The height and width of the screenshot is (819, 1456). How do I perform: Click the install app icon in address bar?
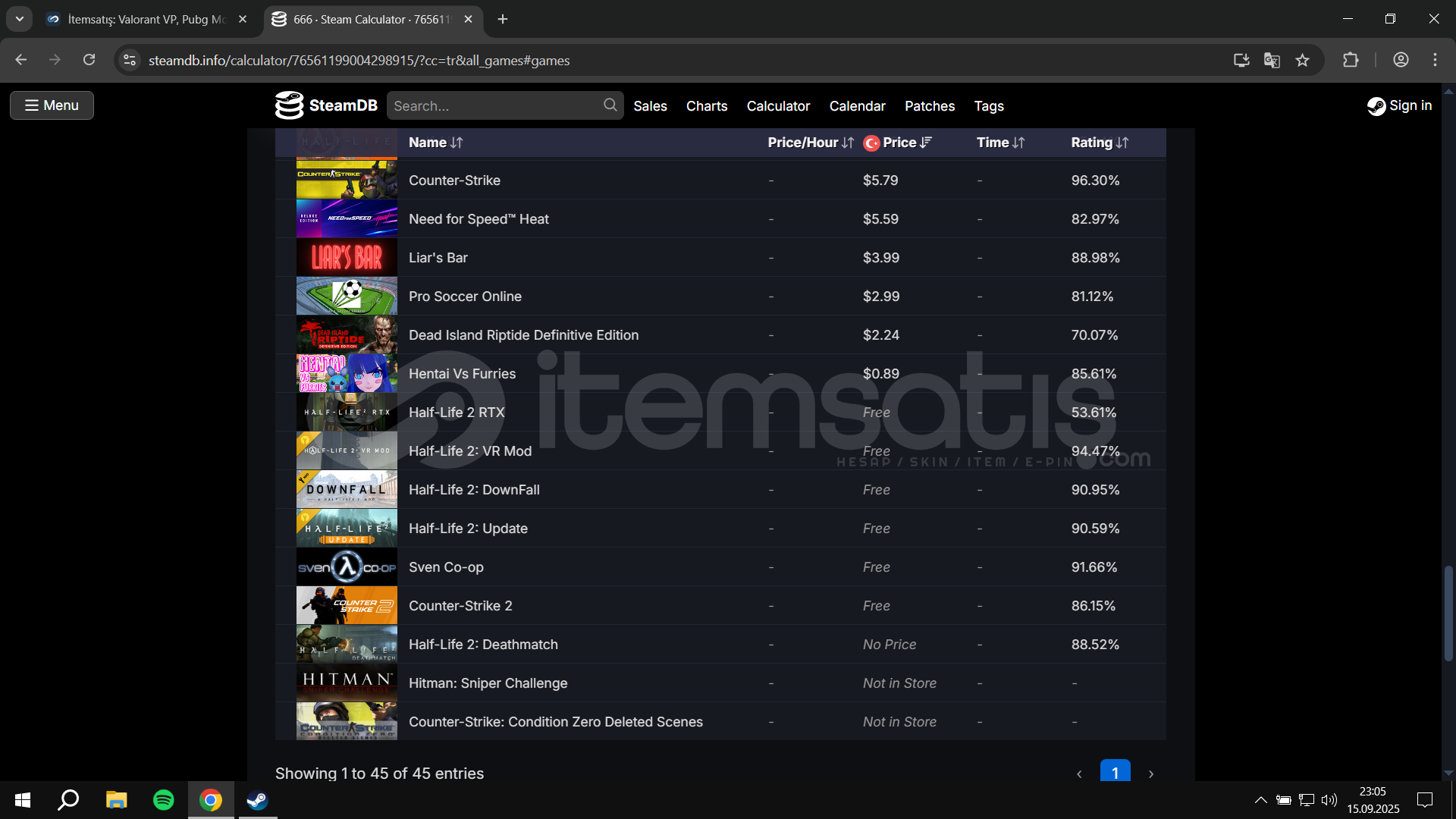click(x=1241, y=60)
